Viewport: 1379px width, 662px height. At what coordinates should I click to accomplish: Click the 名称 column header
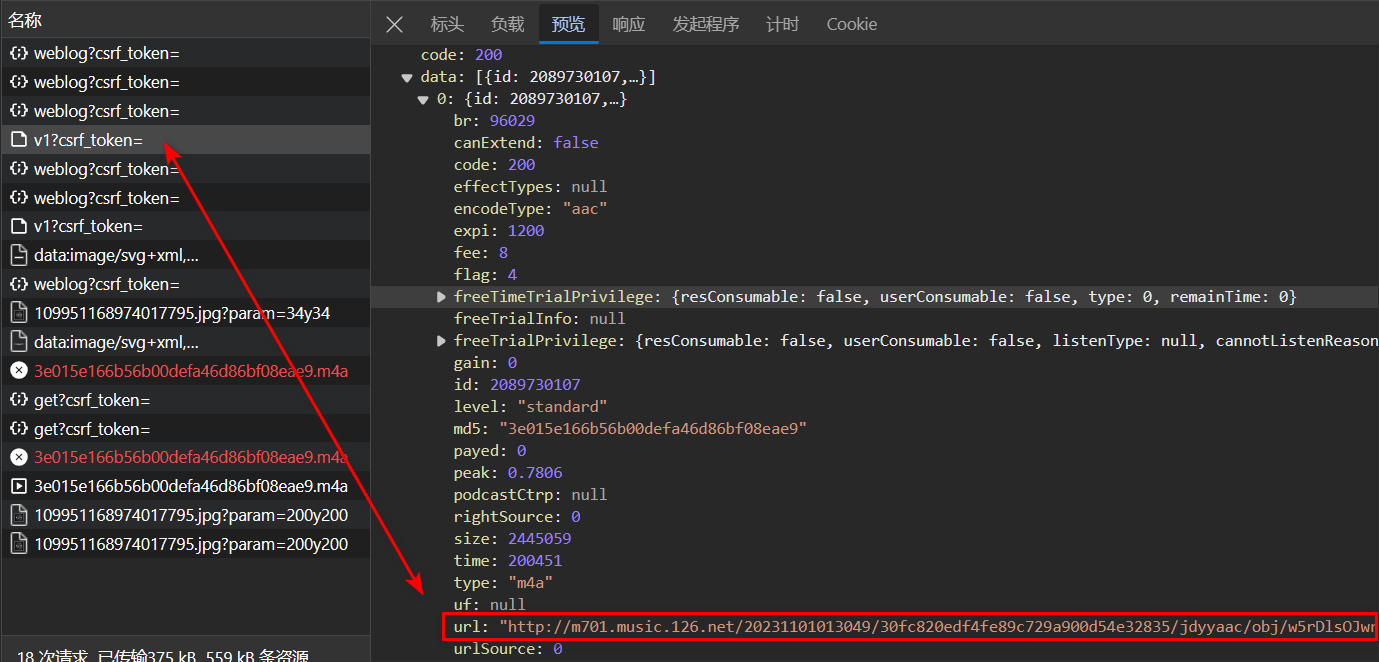click(25, 20)
